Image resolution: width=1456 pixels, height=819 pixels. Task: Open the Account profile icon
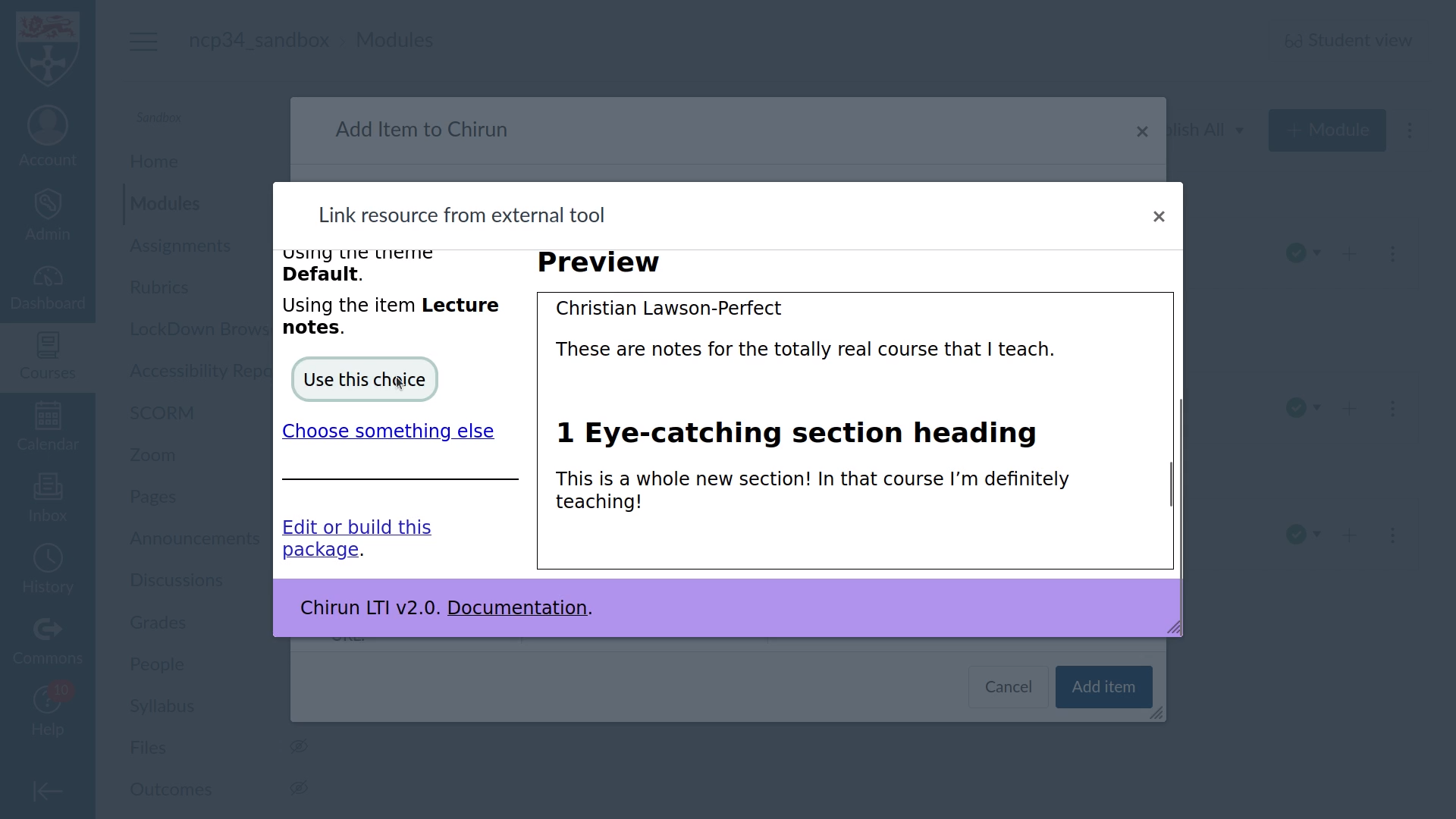point(48,126)
